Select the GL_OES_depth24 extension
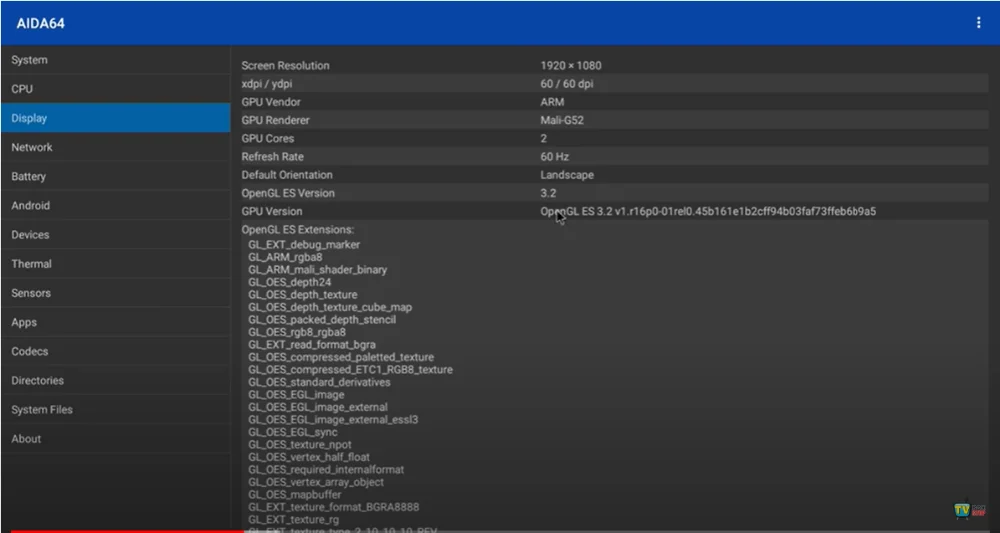The height and width of the screenshot is (533, 1000). [x=290, y=282]
